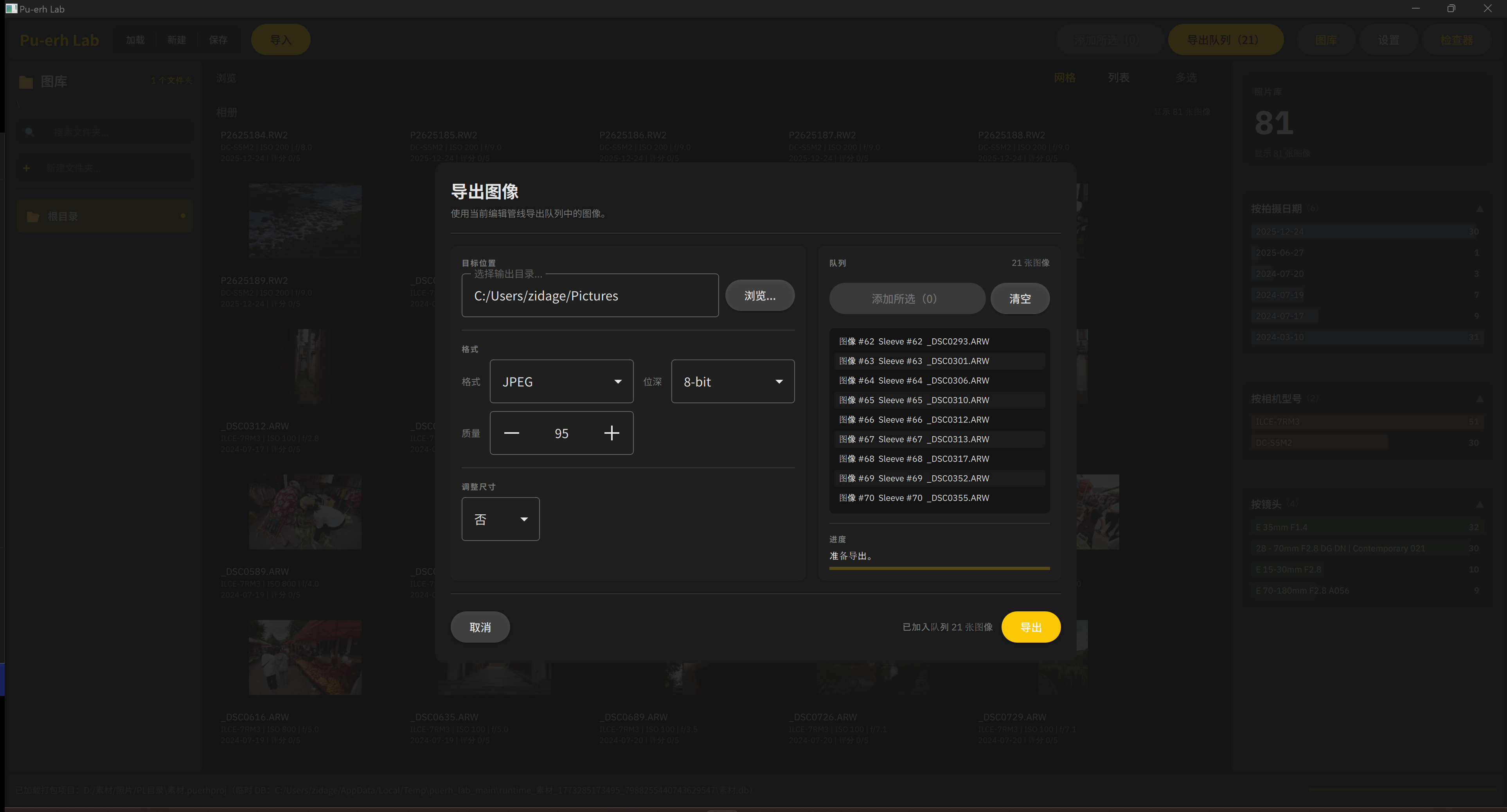The width and height of the screenshot is (1507, 812).
Task: Click the minus icon on quality stepper
Action: [x=511, y=433]
